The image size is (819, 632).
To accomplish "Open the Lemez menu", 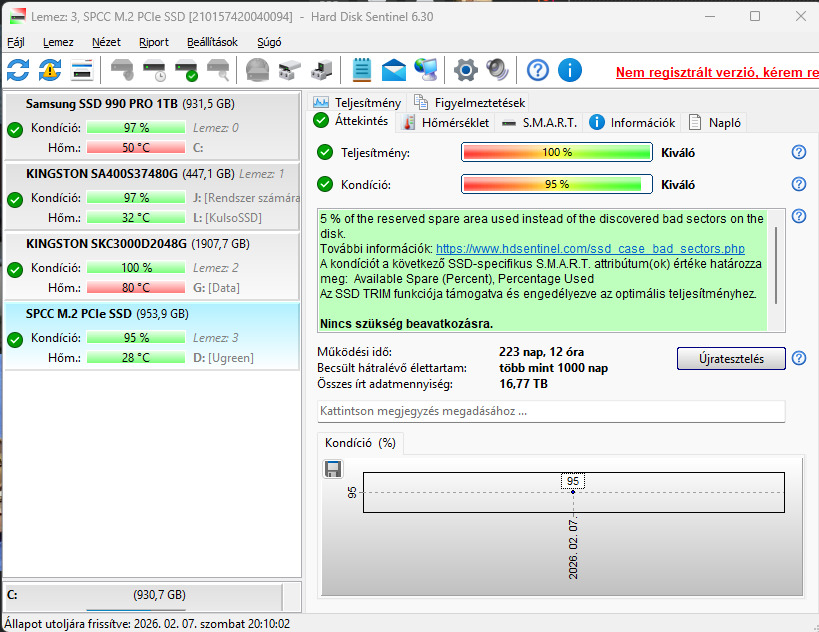I will (x=58, y=42).
